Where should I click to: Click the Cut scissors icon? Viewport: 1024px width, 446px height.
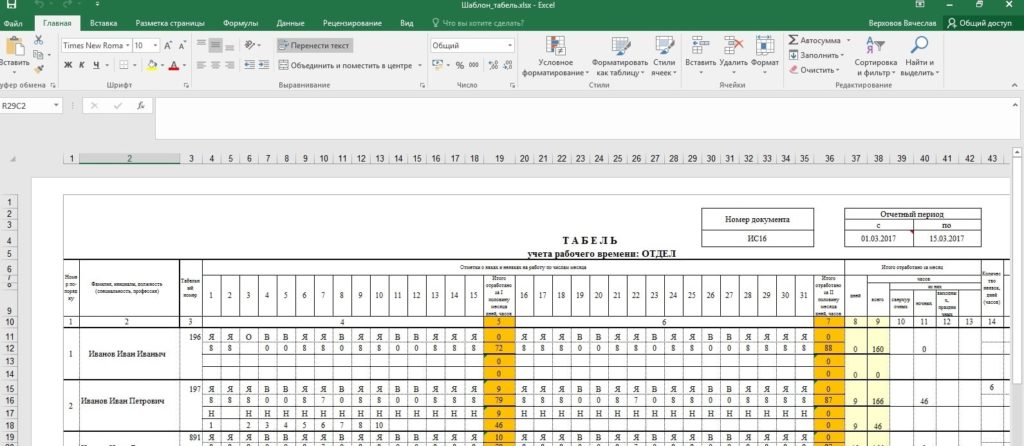click(x=38, y=40)
